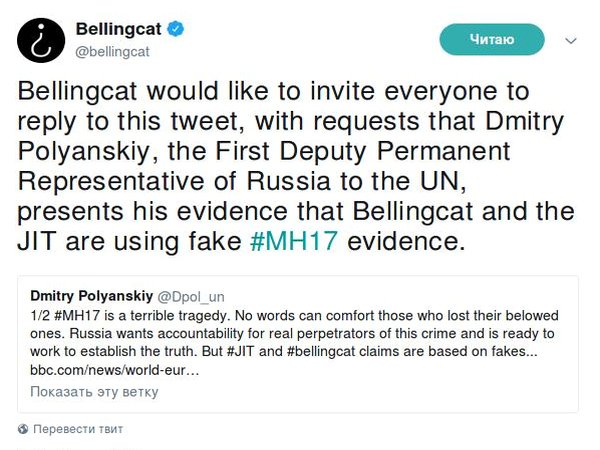
Task: Click the globe icon beside Перевести твит
Action: point(23,429)
